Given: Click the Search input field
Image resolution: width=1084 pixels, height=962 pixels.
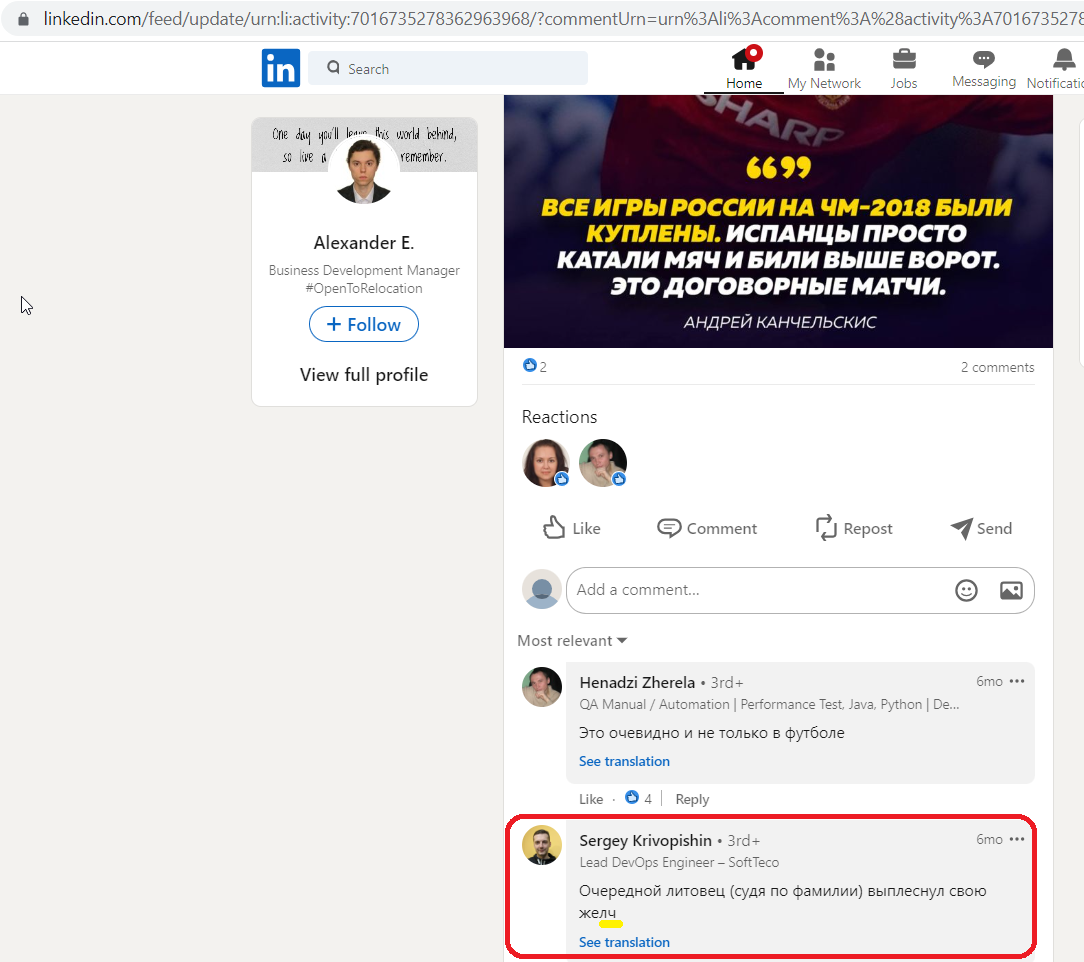Looking at the screenshot, I should [448, 68].
